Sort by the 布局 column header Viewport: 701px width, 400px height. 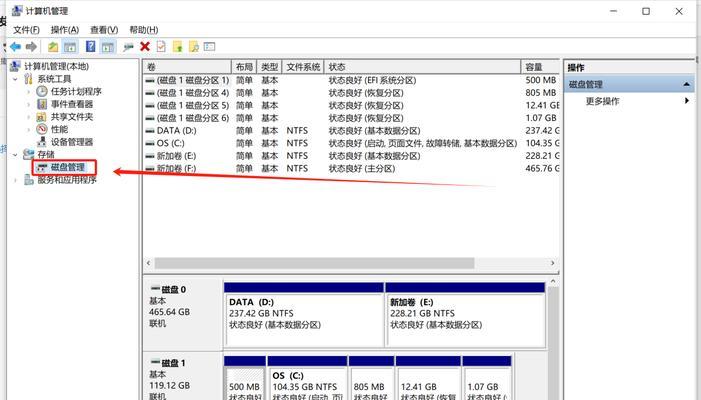pos(244,67)
